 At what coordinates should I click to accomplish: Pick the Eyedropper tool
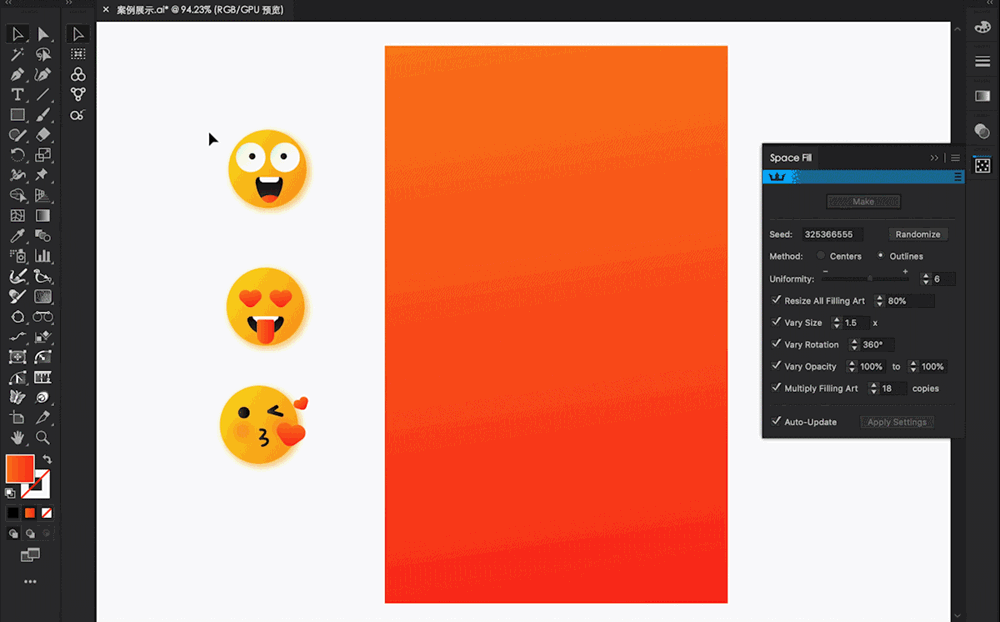[x=17, y=236]
